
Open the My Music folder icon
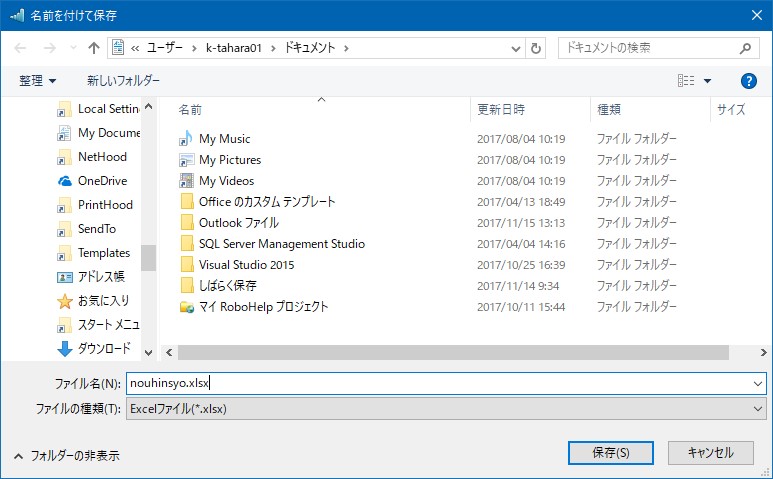coord(186,139)
